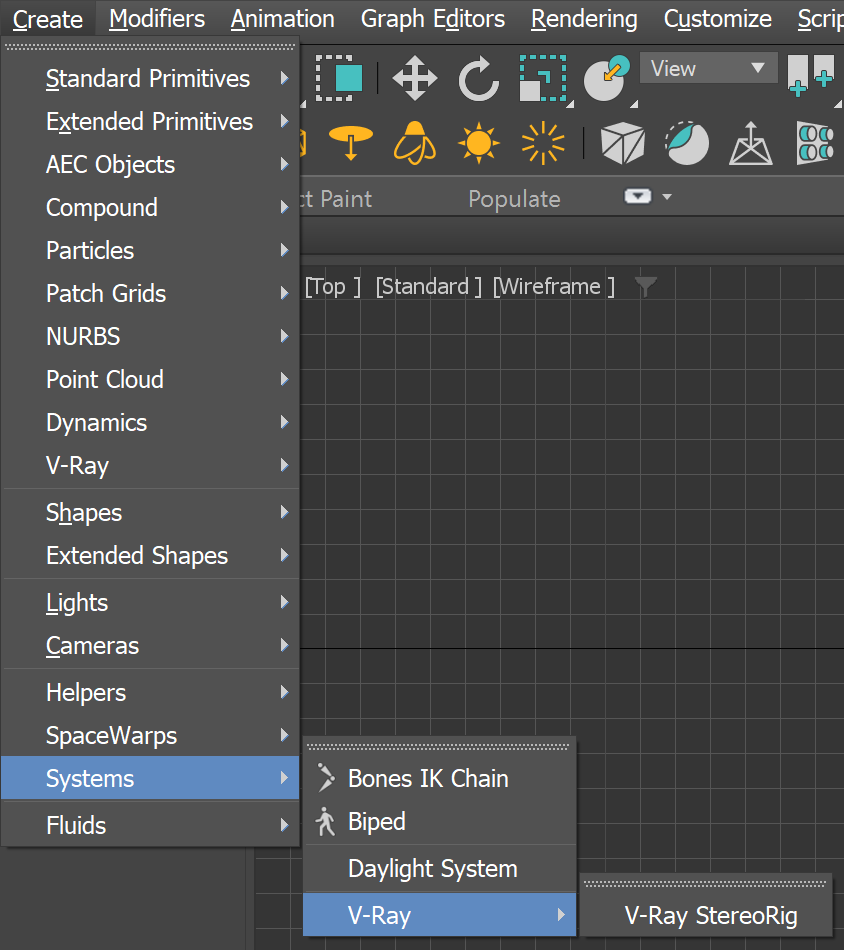The width and height of the screenshot is (844, 950).
Task: Open the Graph Editors menu
Action: click(433, 19)
